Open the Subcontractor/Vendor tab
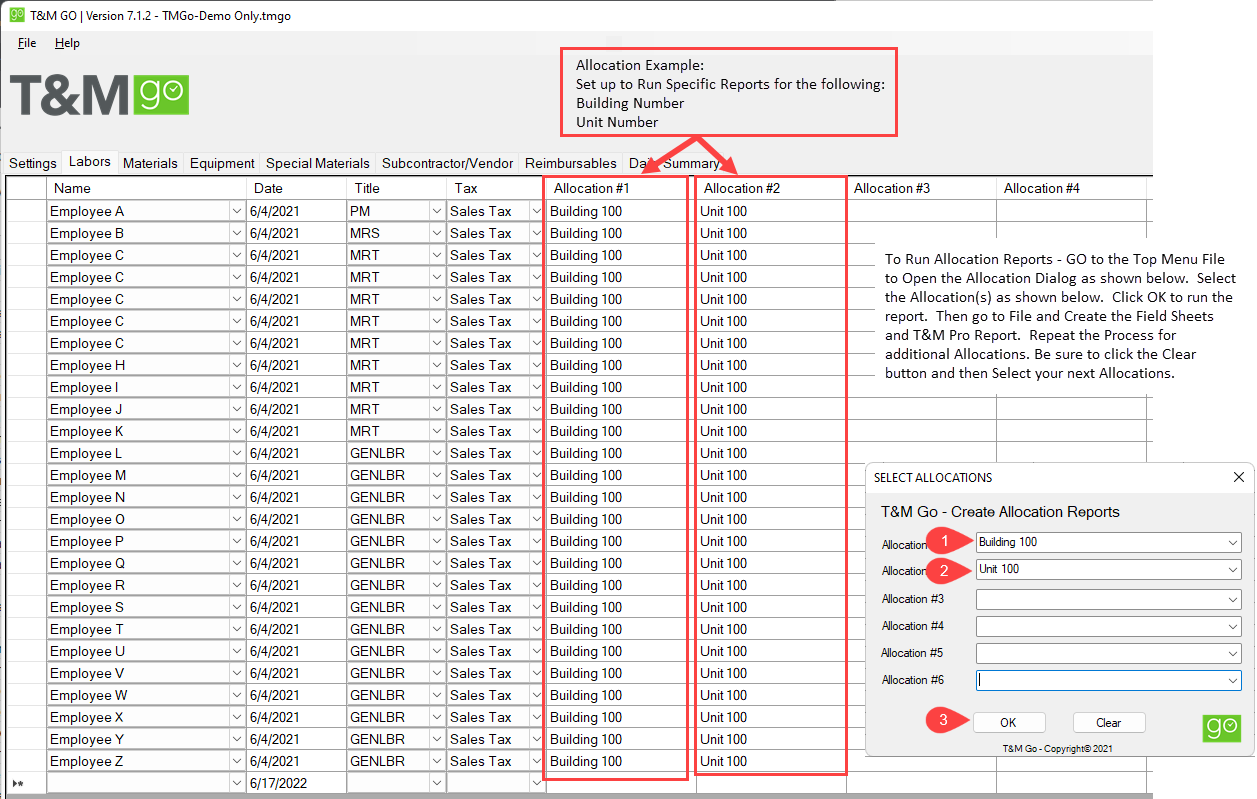The image size is (1257, 799). pos(448,163)
